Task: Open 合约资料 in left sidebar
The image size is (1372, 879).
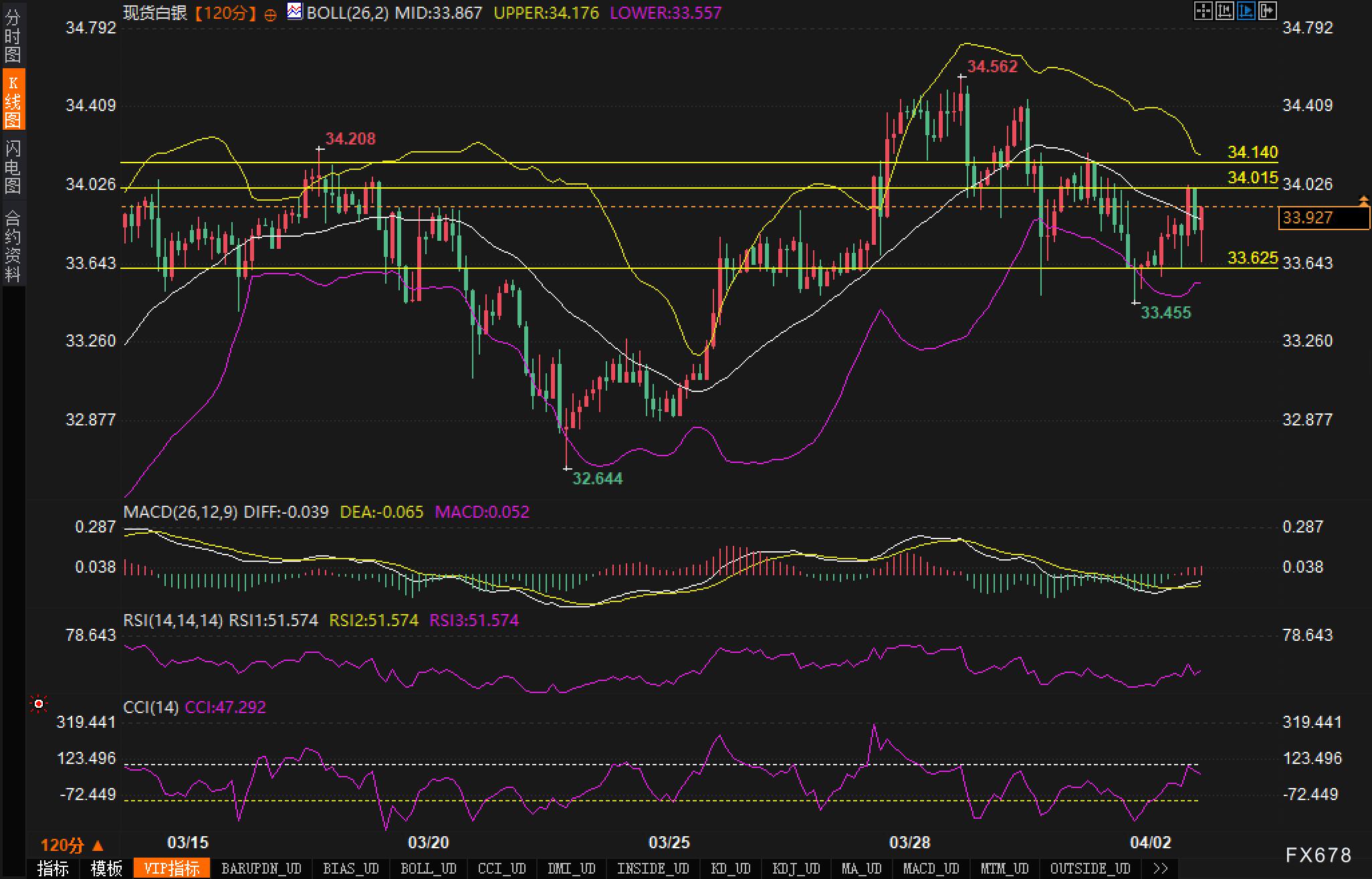Action: 13,245
